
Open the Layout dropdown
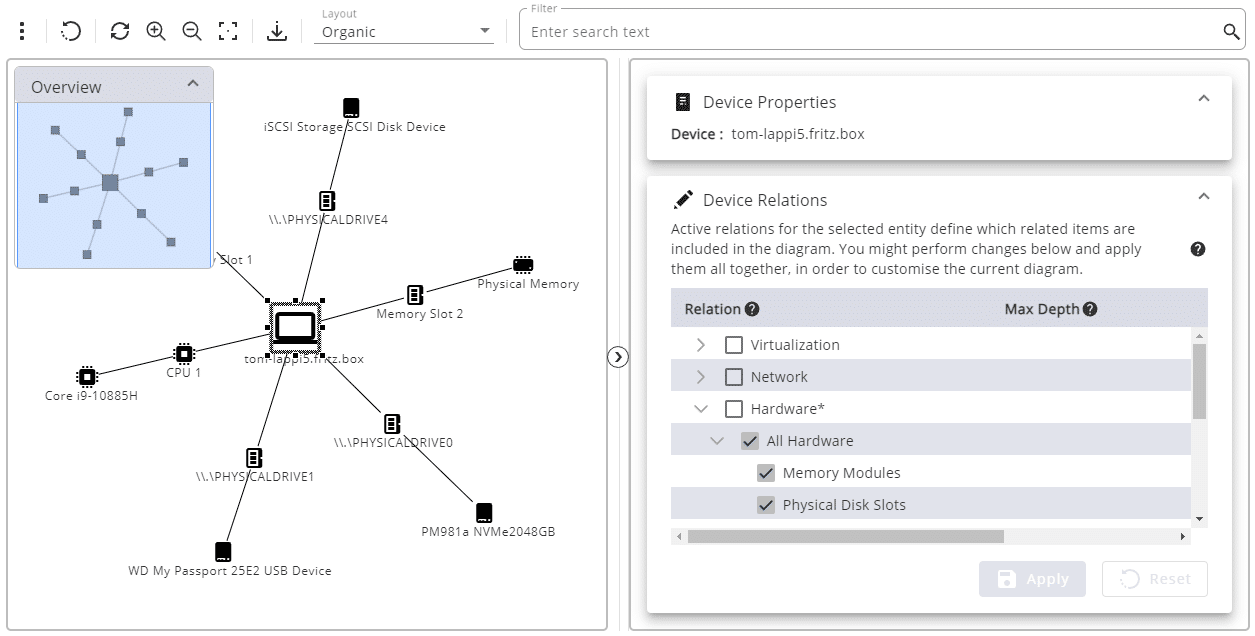(x=407, y=31)
